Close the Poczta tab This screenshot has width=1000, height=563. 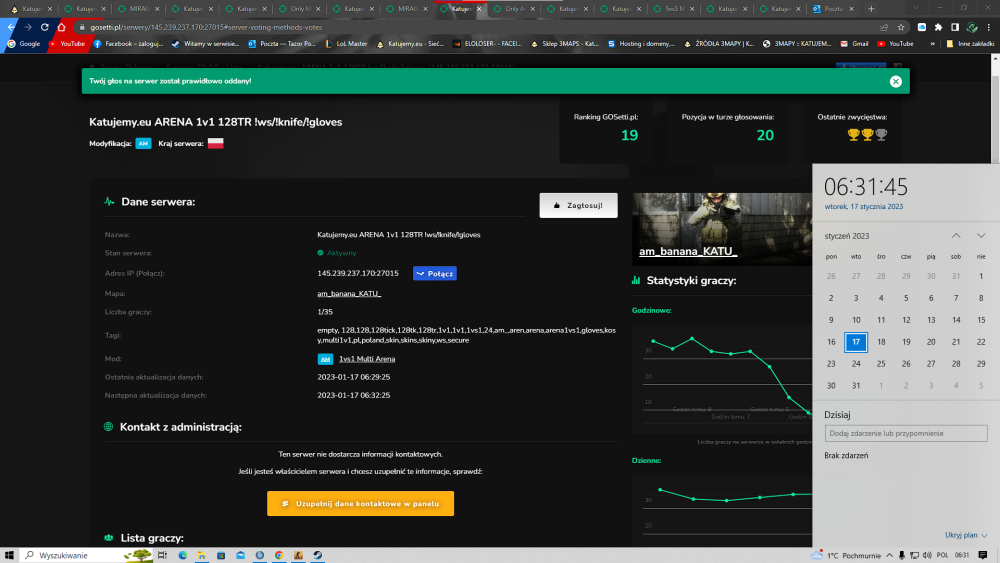pyautogui.click(x=851, y=9)
